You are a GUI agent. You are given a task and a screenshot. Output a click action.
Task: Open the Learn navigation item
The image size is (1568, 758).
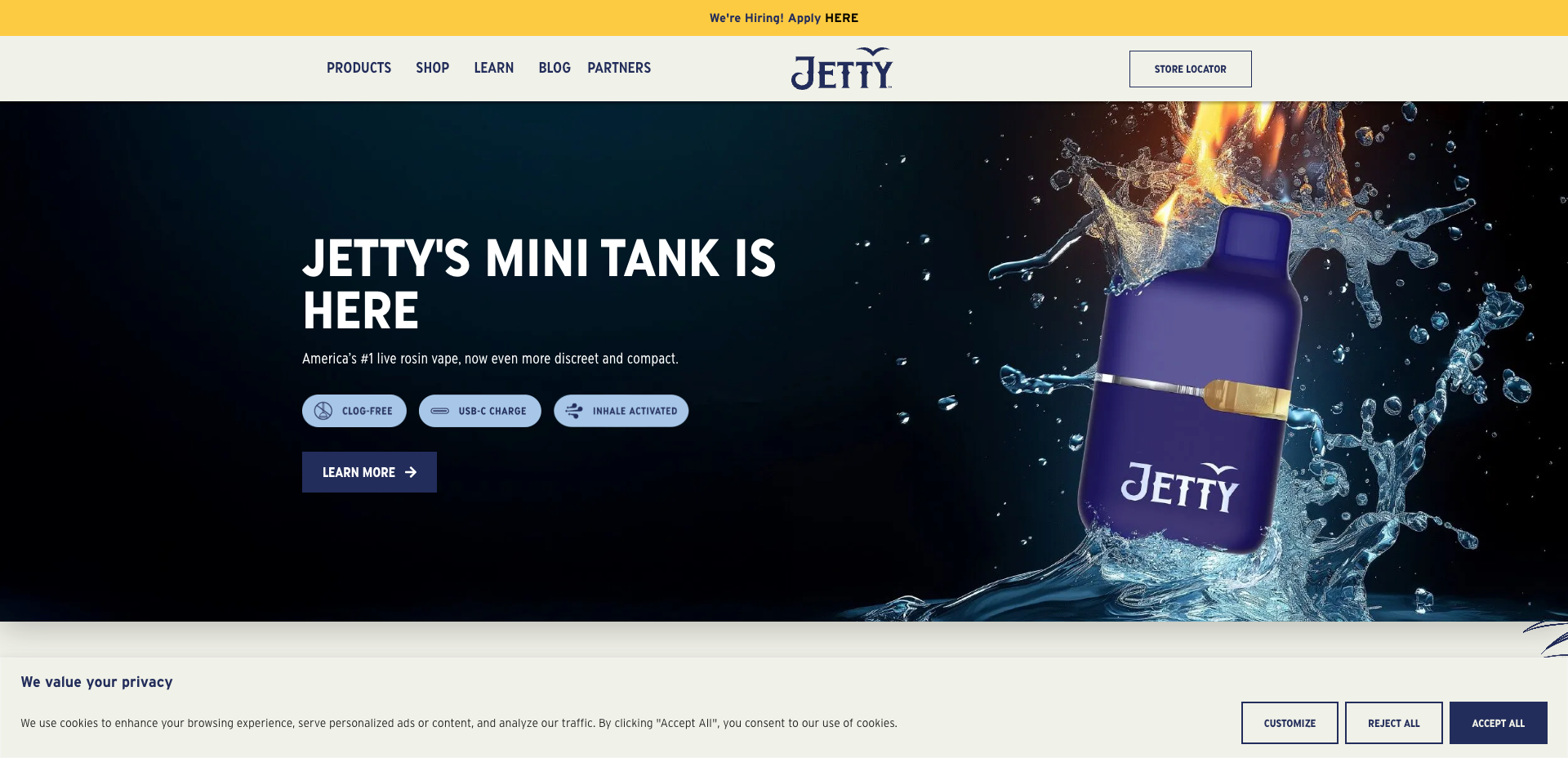(494, 68)
